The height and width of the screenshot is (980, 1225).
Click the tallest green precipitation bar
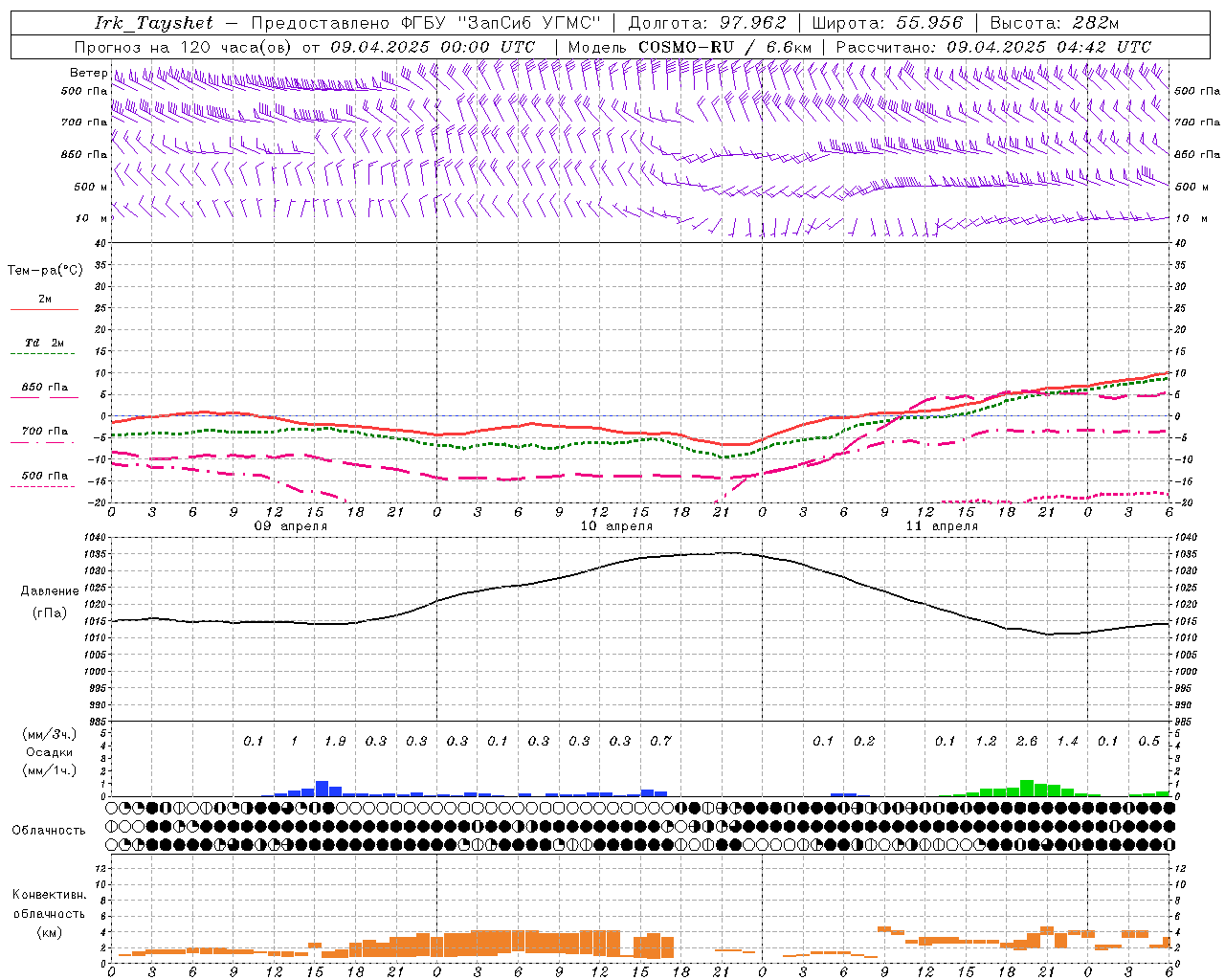(x=1027, y=789)
